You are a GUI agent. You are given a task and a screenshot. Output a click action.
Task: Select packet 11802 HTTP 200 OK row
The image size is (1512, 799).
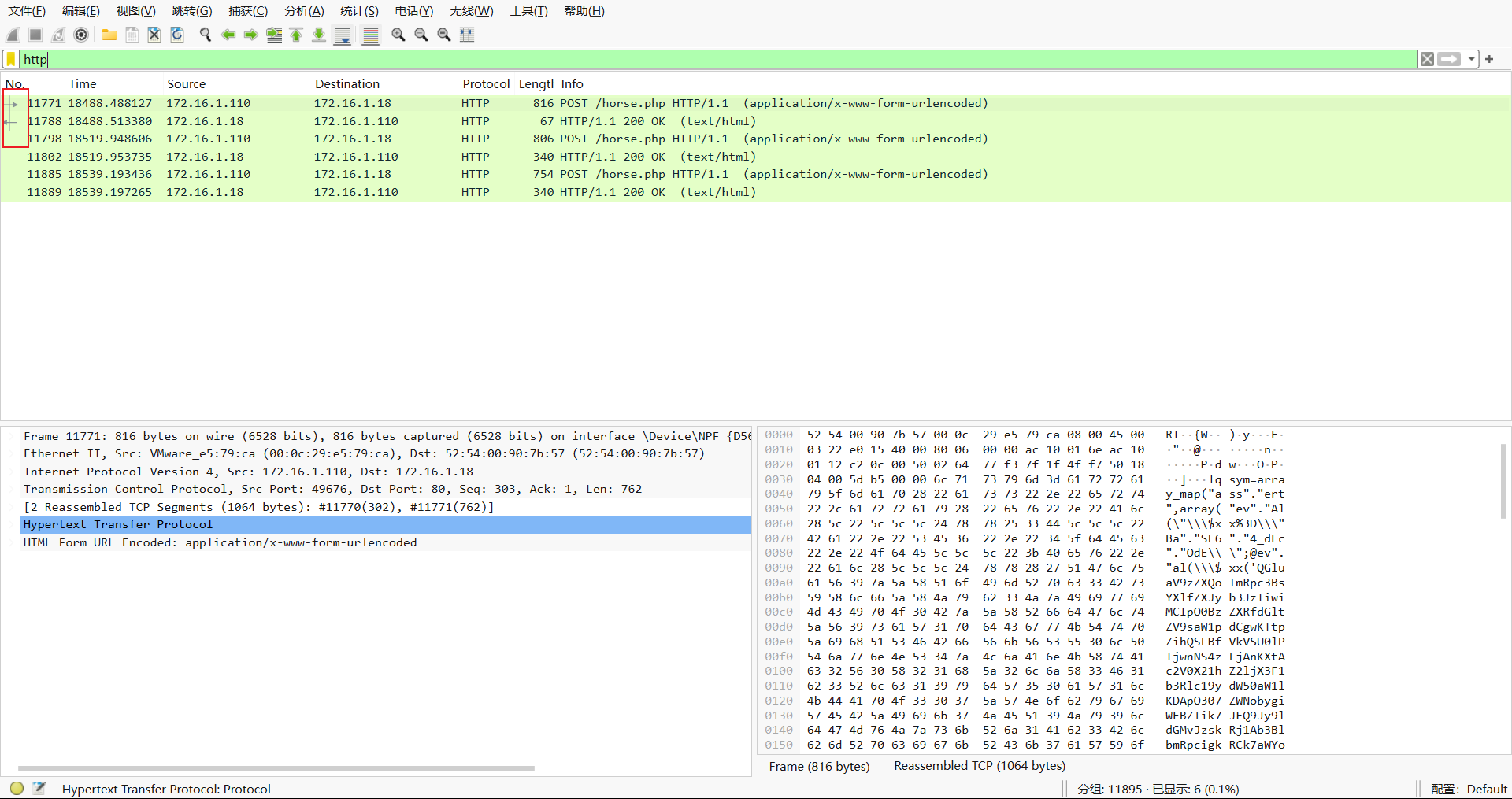[756, 157]
